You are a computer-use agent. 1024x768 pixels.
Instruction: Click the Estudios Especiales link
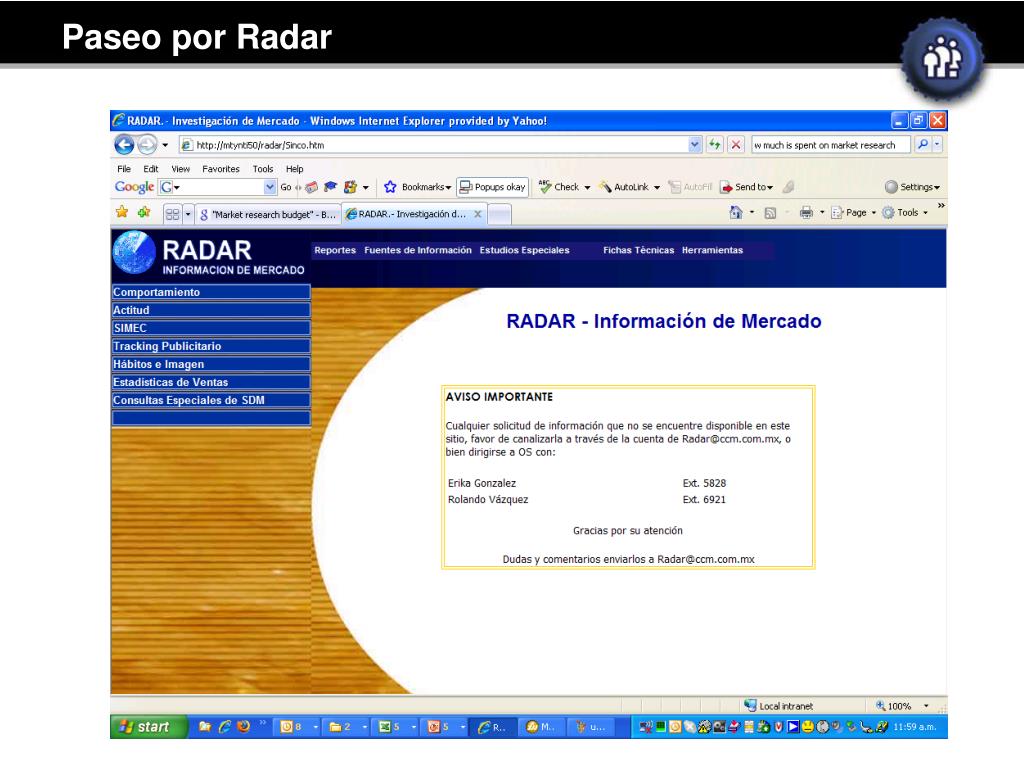524,250
